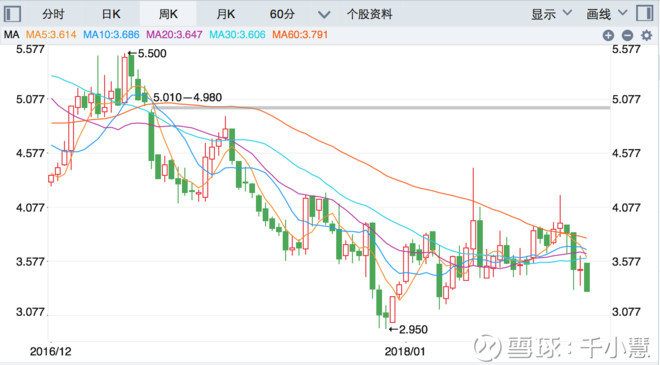The height and width of the screenshot is (365, 660).
Task: Click the MA30:3.606 value
Action: 237,35
